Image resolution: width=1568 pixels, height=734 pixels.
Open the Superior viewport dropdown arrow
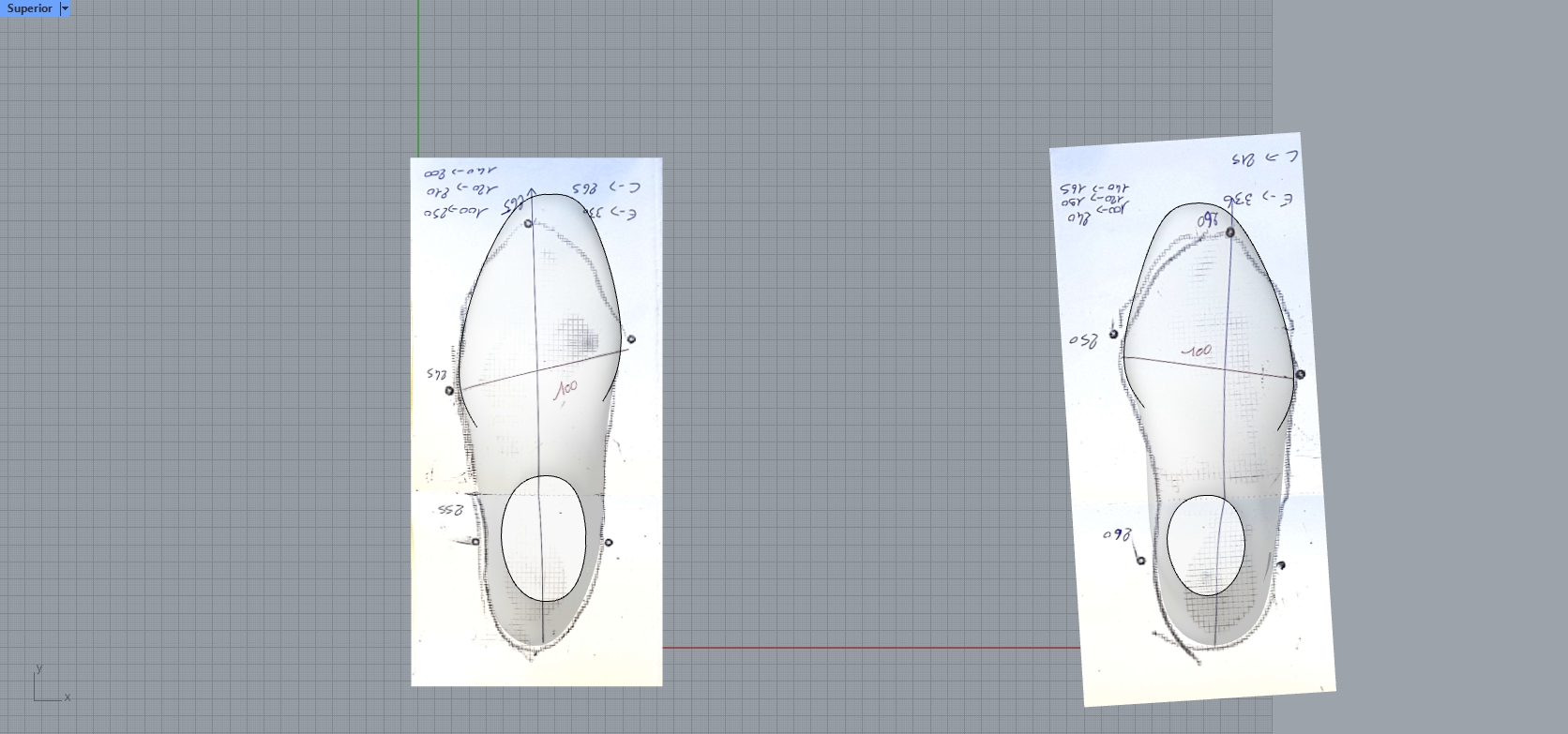point(65,8)
